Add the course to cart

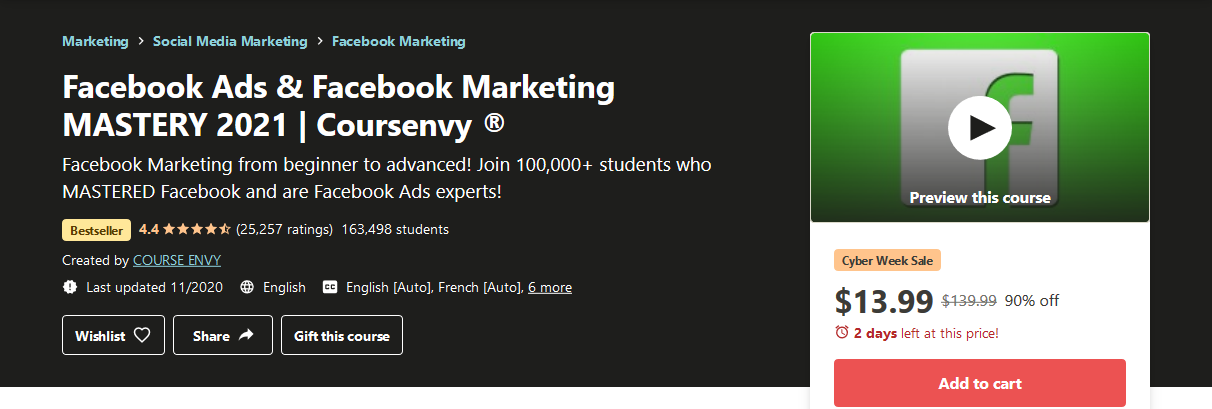[x=980, y=383]
